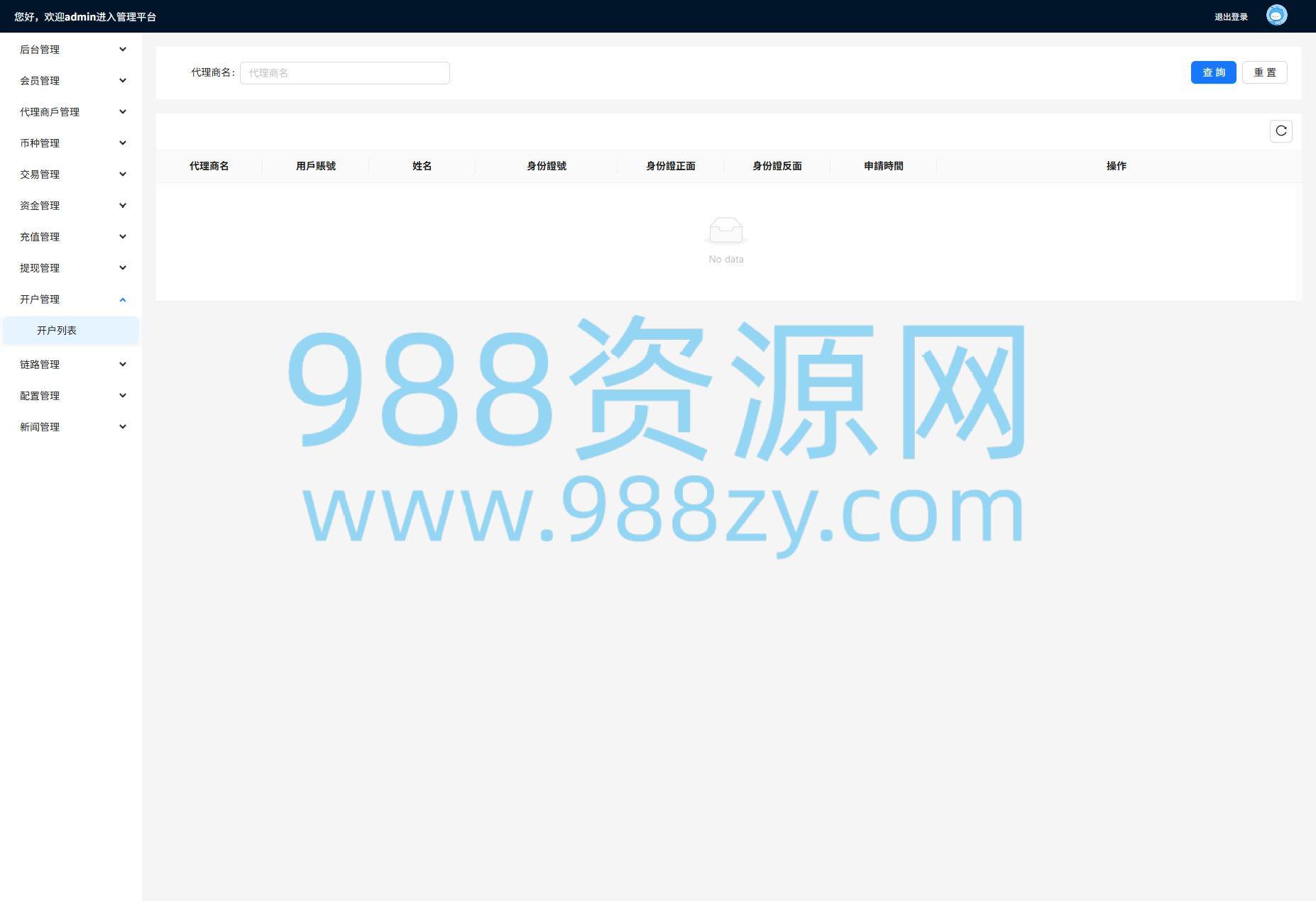Viewport: 1316px width, 901px height.
Task: Expand 代理商戶管理 sidebar section
Action: 71,112
